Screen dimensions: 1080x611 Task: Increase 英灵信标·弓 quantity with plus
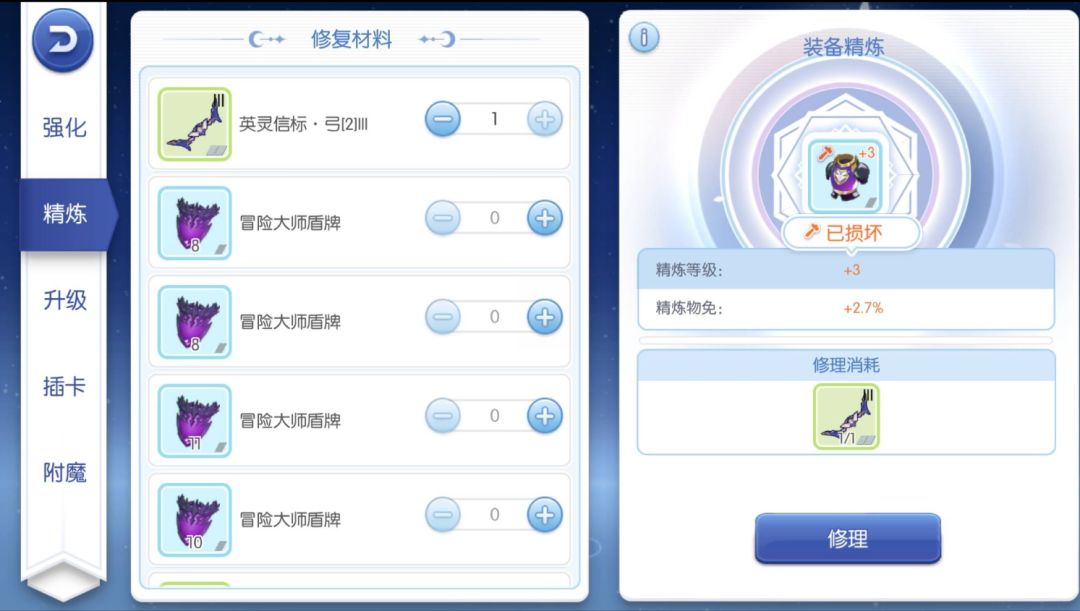(x=545, y=119)
